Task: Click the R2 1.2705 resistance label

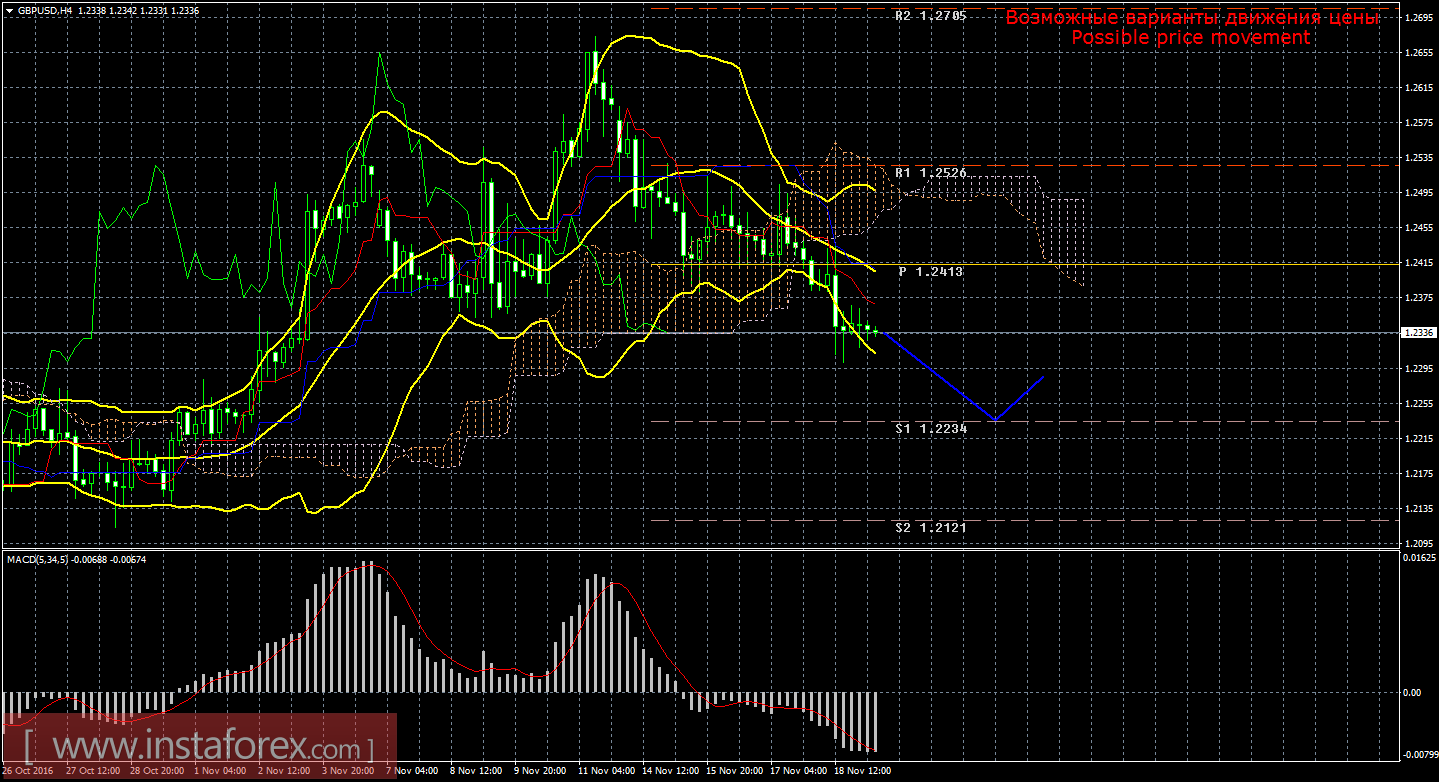Action: pos(930,16)
